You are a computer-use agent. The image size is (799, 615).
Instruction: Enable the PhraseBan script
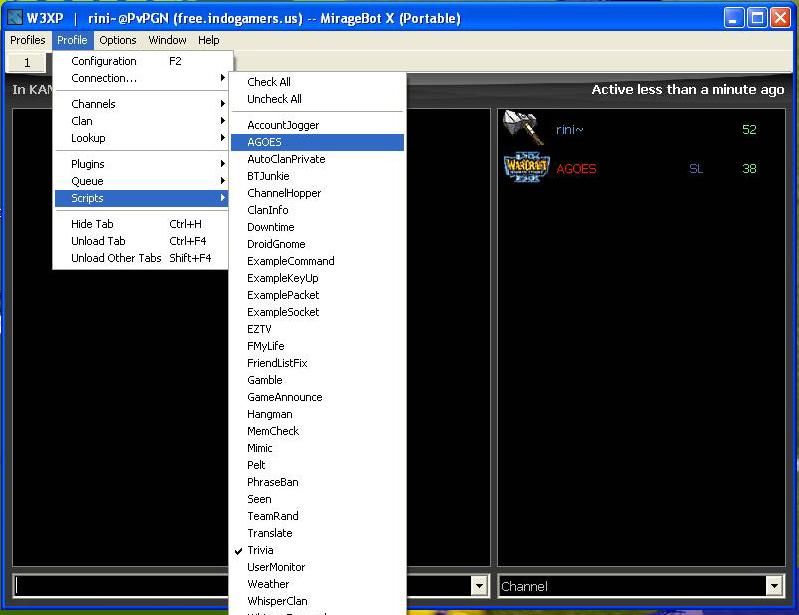click(x=317, y=482)
